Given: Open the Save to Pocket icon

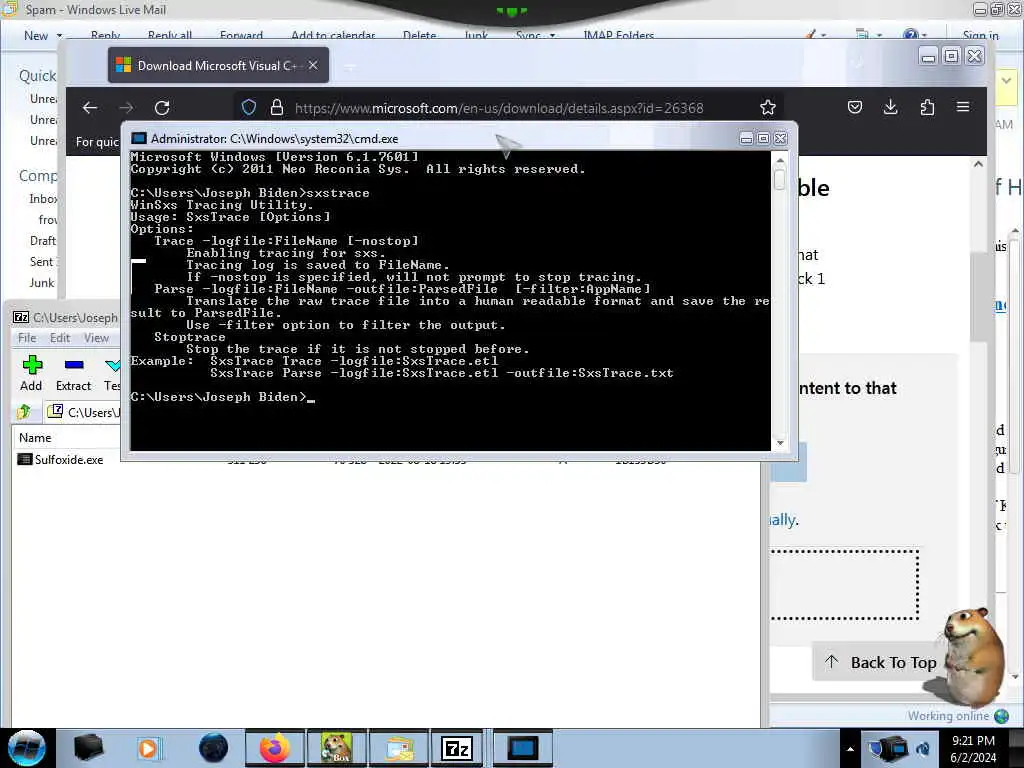Looking at the screenshot, I should [854, 107].
